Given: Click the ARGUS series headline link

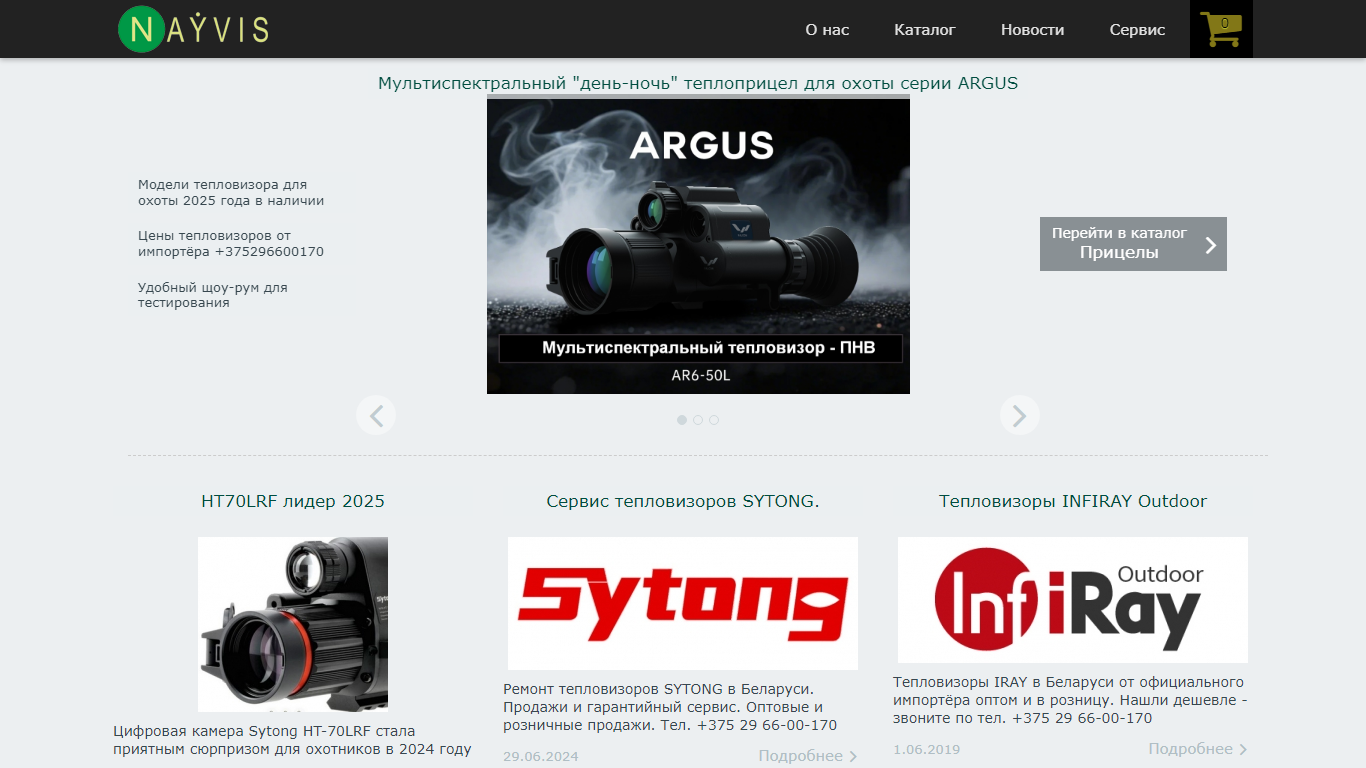Looking at the screenshot, I should 698,83.
